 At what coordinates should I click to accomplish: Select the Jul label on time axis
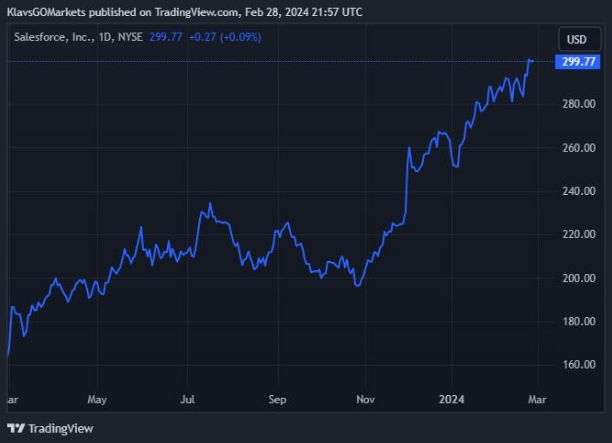187,399
